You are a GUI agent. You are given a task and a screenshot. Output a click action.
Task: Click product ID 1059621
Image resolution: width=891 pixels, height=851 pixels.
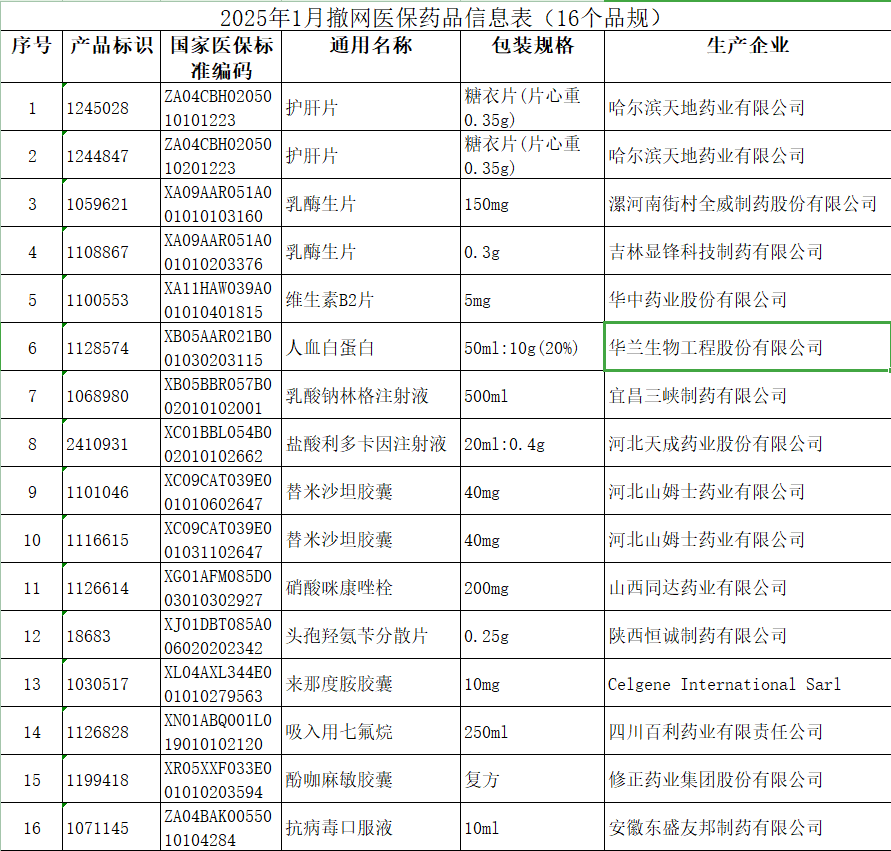[x=112, y=203]
